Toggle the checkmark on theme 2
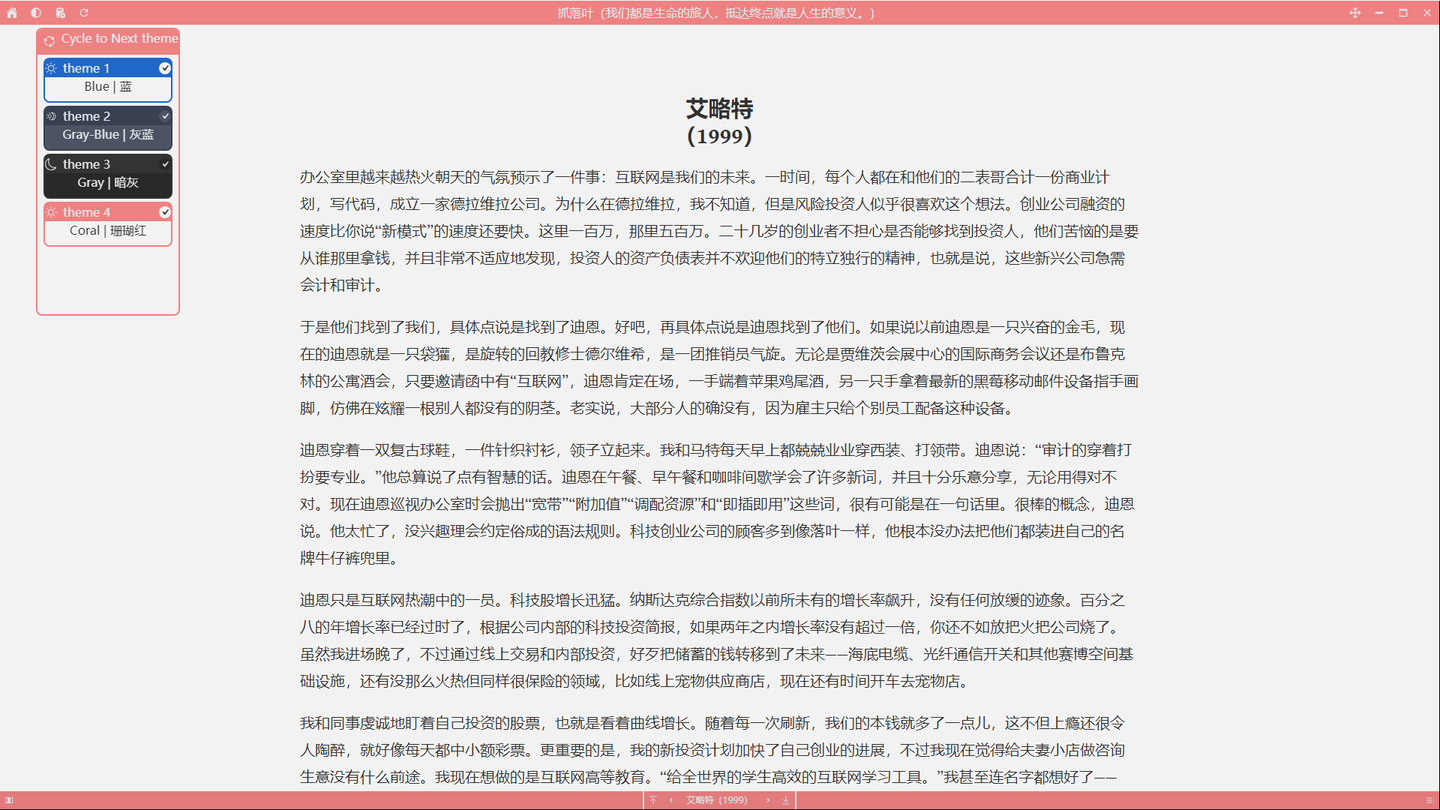This screenshot has height=810, width=1440. point(166,116)
